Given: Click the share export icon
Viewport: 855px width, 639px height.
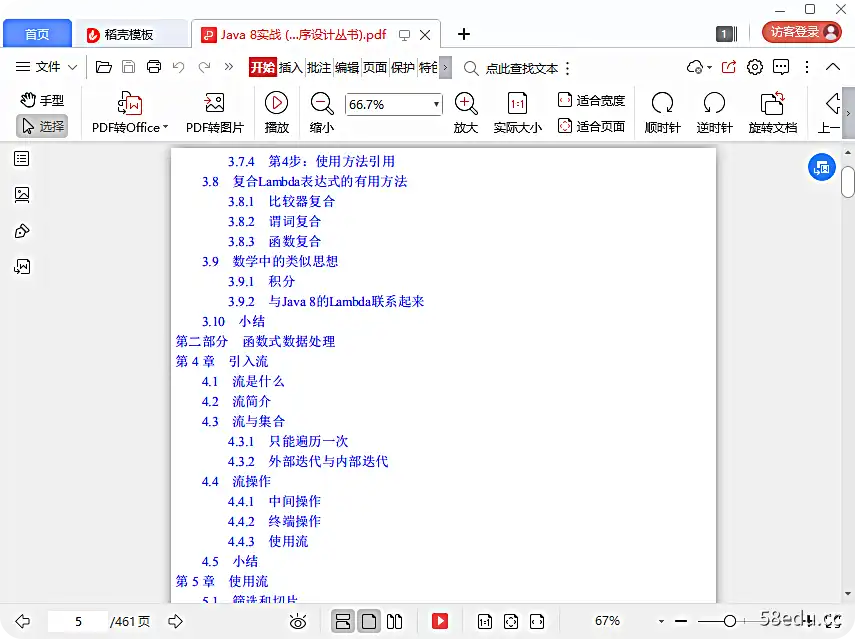Looking at the screenshot, I should tap(728, 67).
